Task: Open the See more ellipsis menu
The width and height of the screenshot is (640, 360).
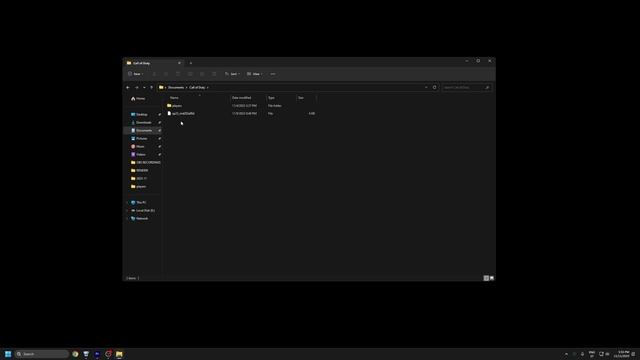Action: [273, 74]
